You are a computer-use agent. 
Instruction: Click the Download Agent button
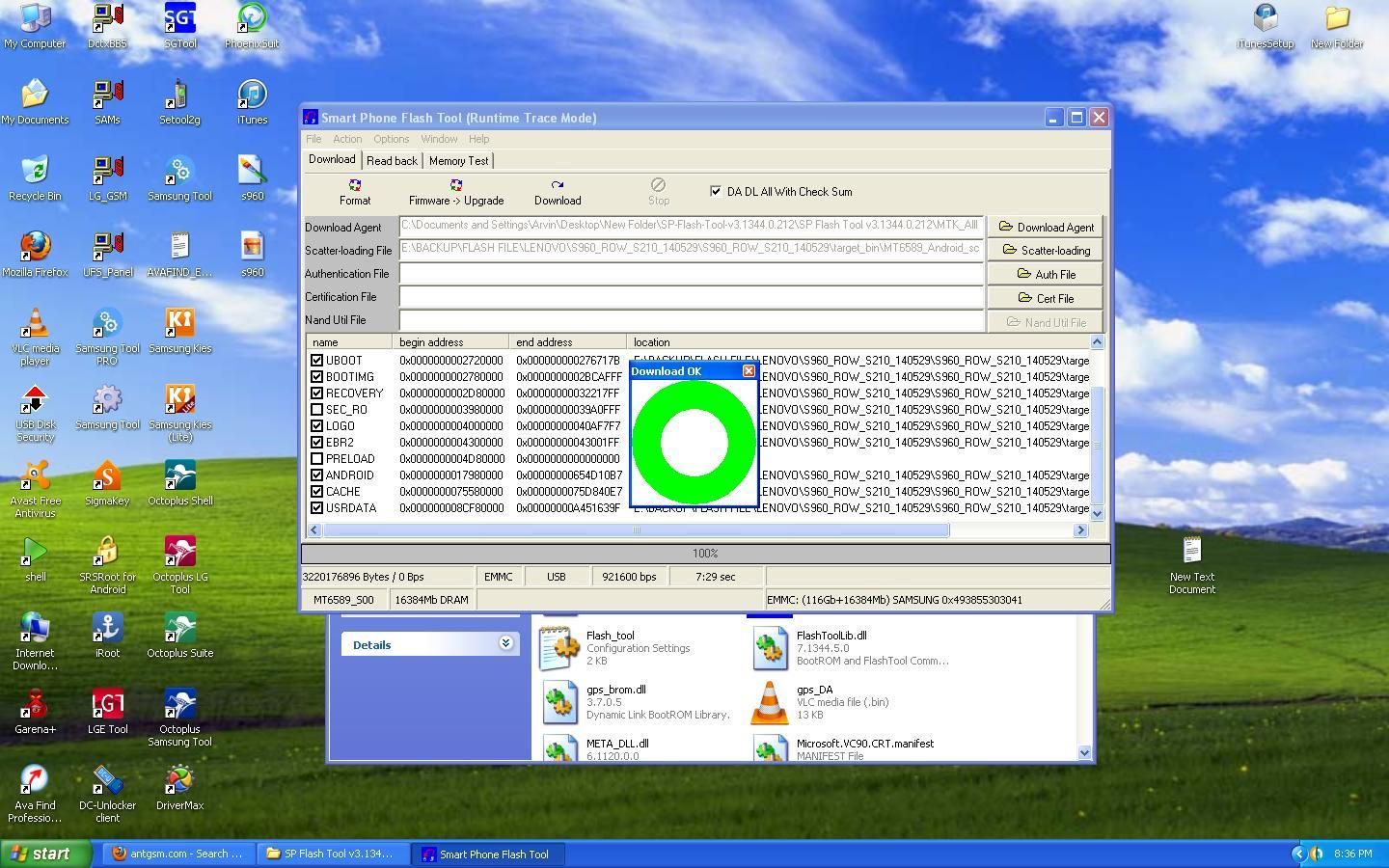point(1045,228)
